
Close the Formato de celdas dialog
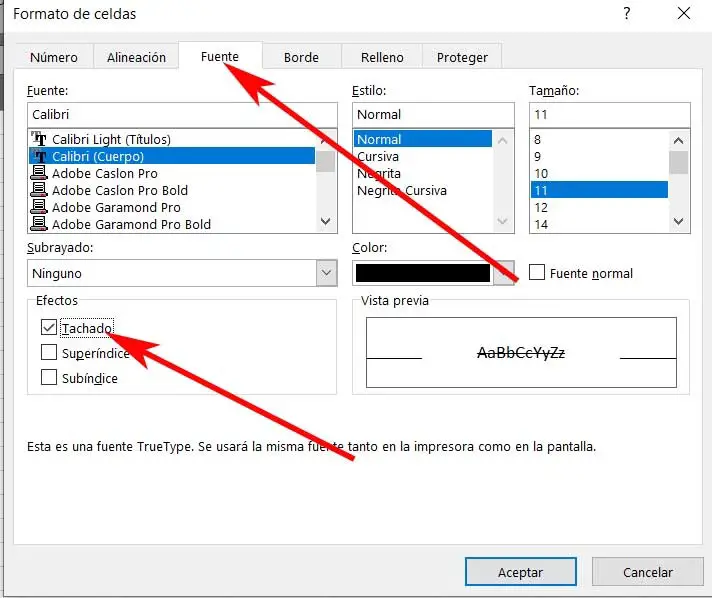[684, 13]
